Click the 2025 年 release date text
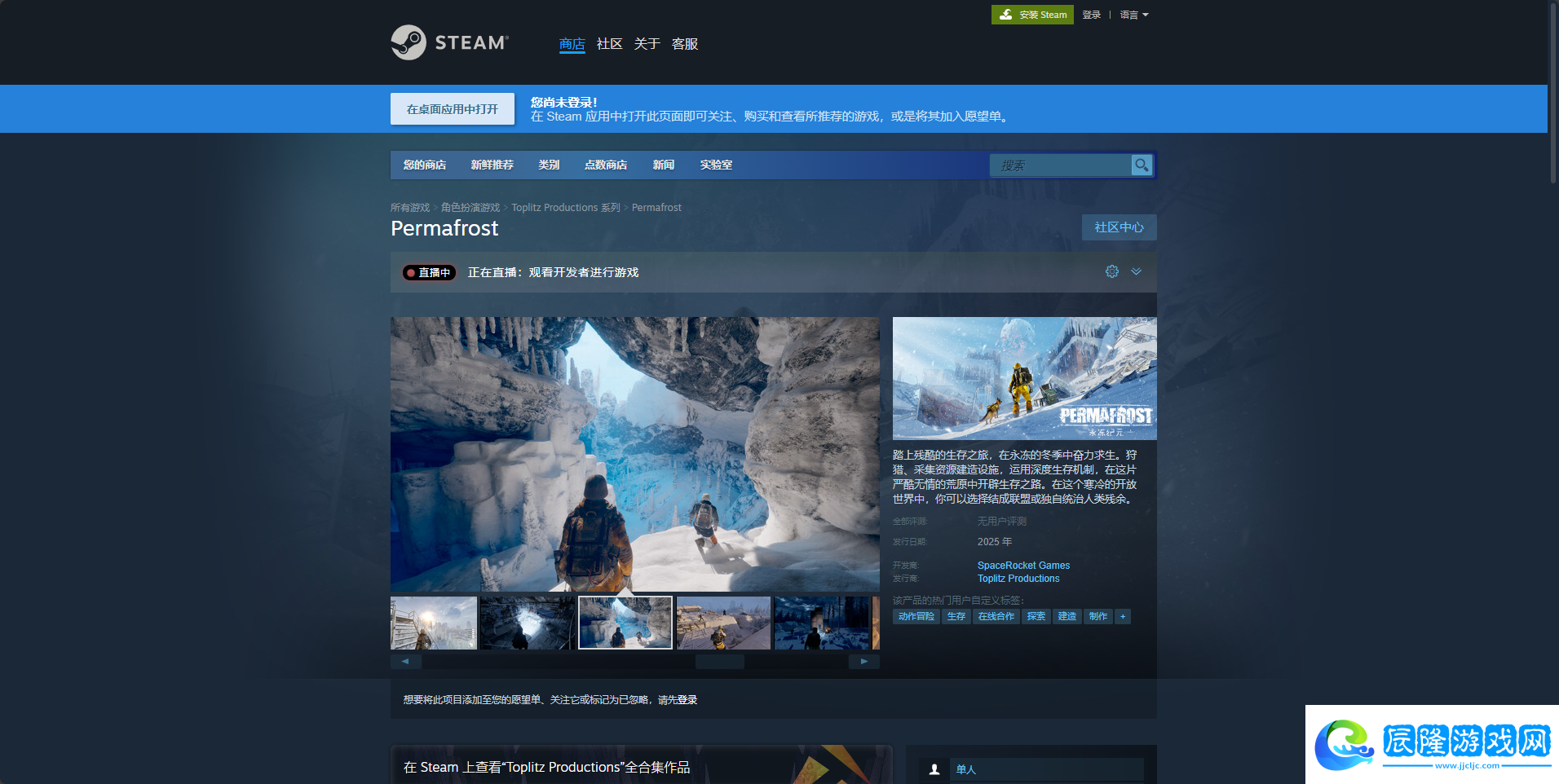The image size is (1559, 784). click(x=995, y=542)
